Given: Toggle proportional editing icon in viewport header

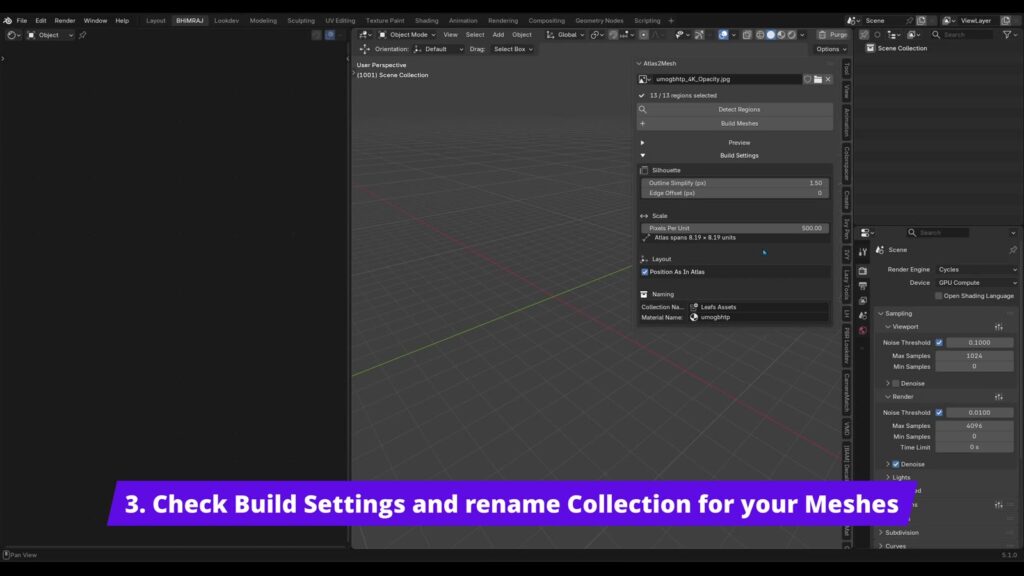Looking at the screenshot, I should coord(643,35).
